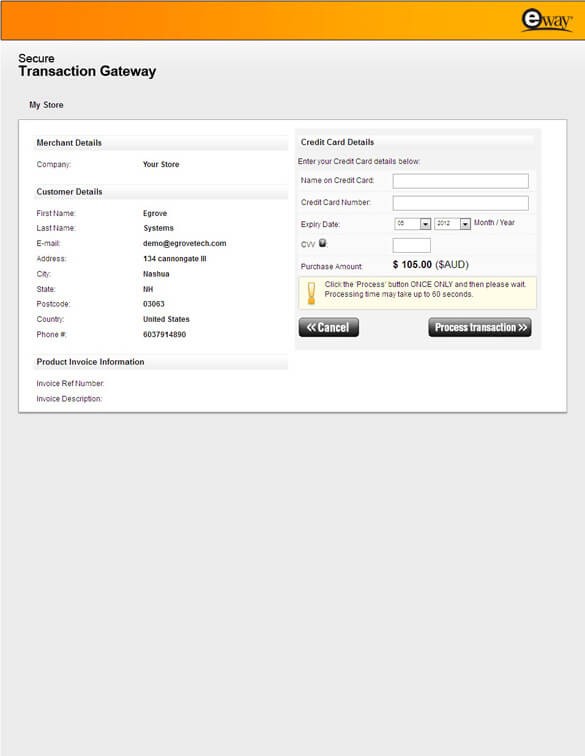Click the eWAY logo in header
Screen dimensions: 585x756
tap(547, 20)
